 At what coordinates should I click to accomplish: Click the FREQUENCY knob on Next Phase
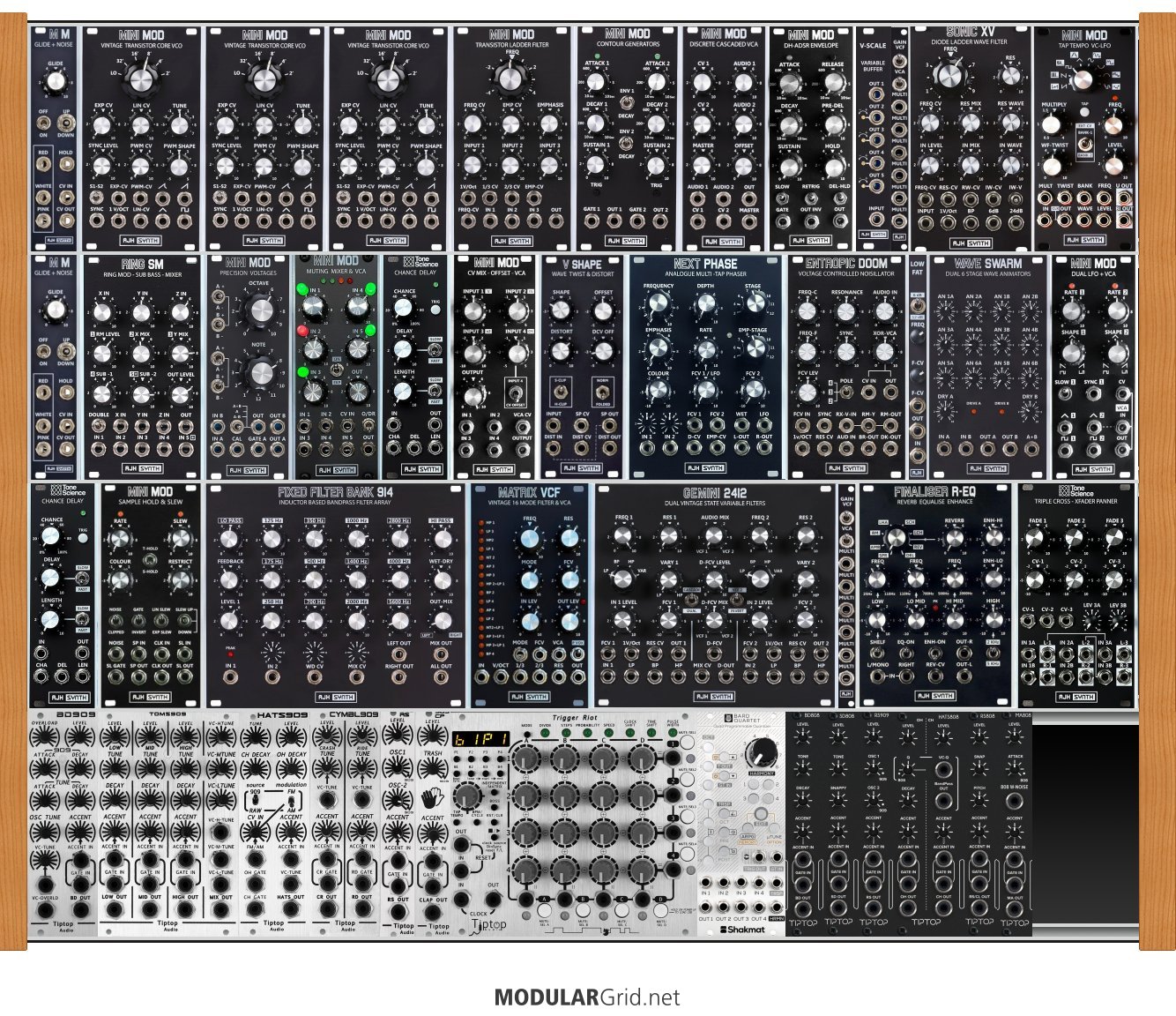point(658,305)
